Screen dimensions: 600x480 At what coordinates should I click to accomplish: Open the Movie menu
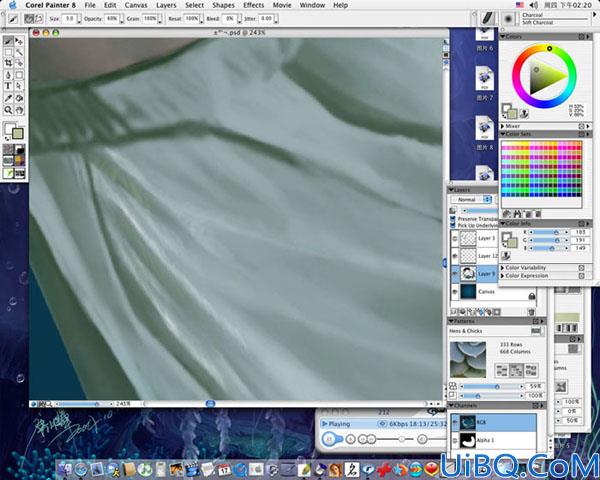[282, 5]
